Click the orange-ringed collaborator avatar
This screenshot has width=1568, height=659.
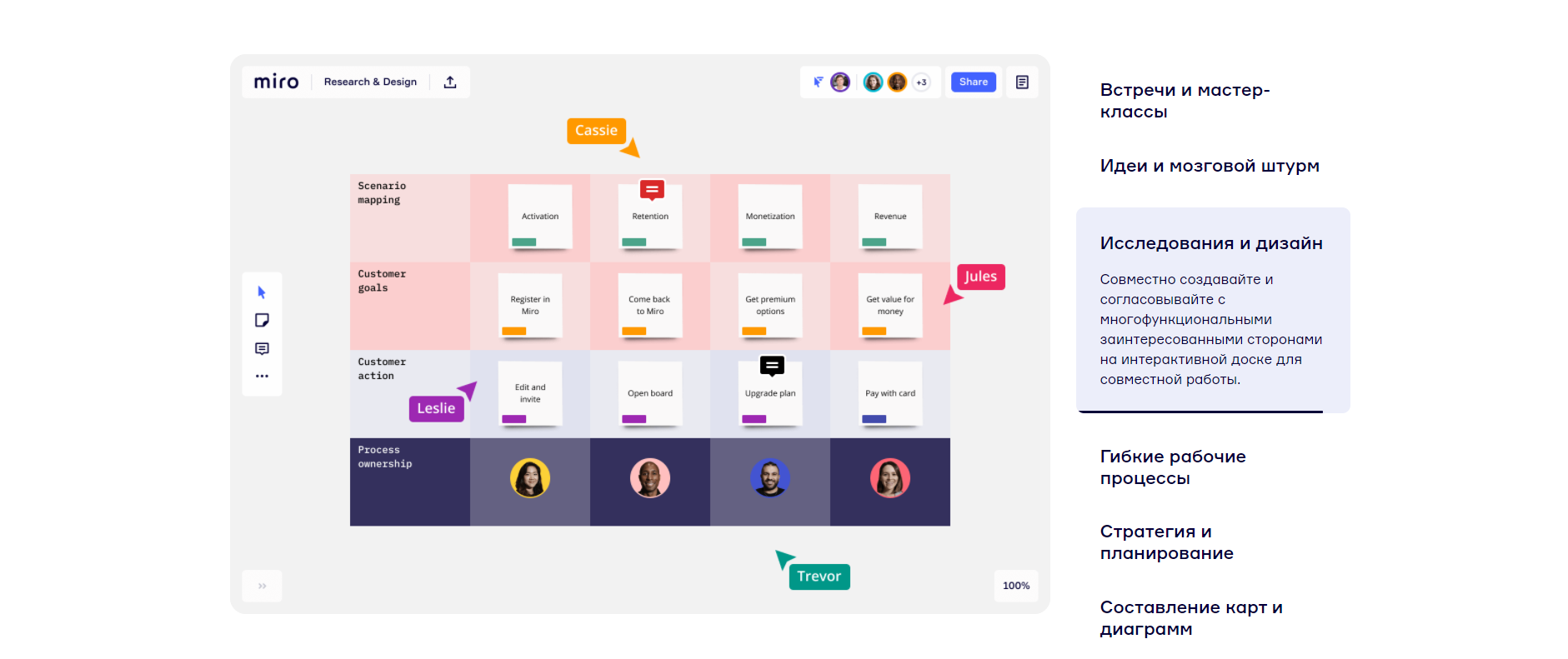(897, 82)
